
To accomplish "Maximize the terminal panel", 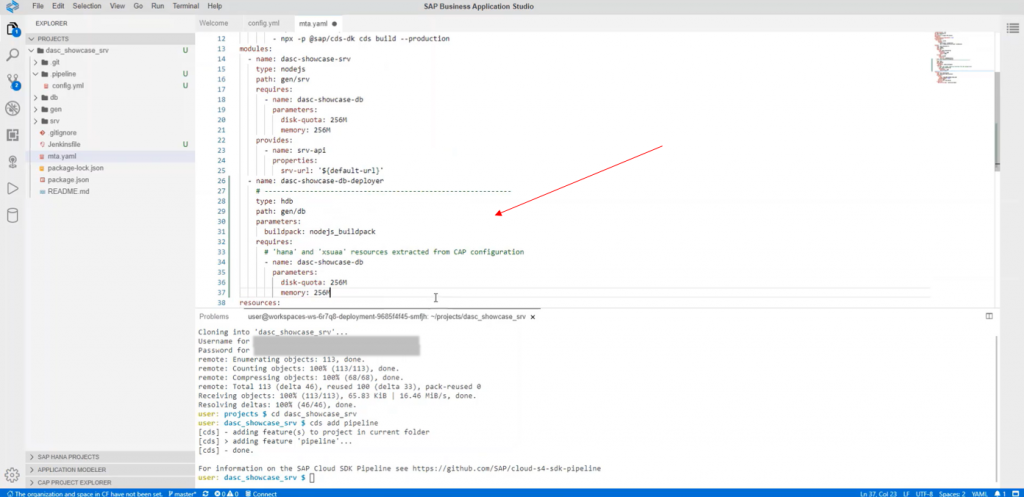I will click(x=989, y=316).
